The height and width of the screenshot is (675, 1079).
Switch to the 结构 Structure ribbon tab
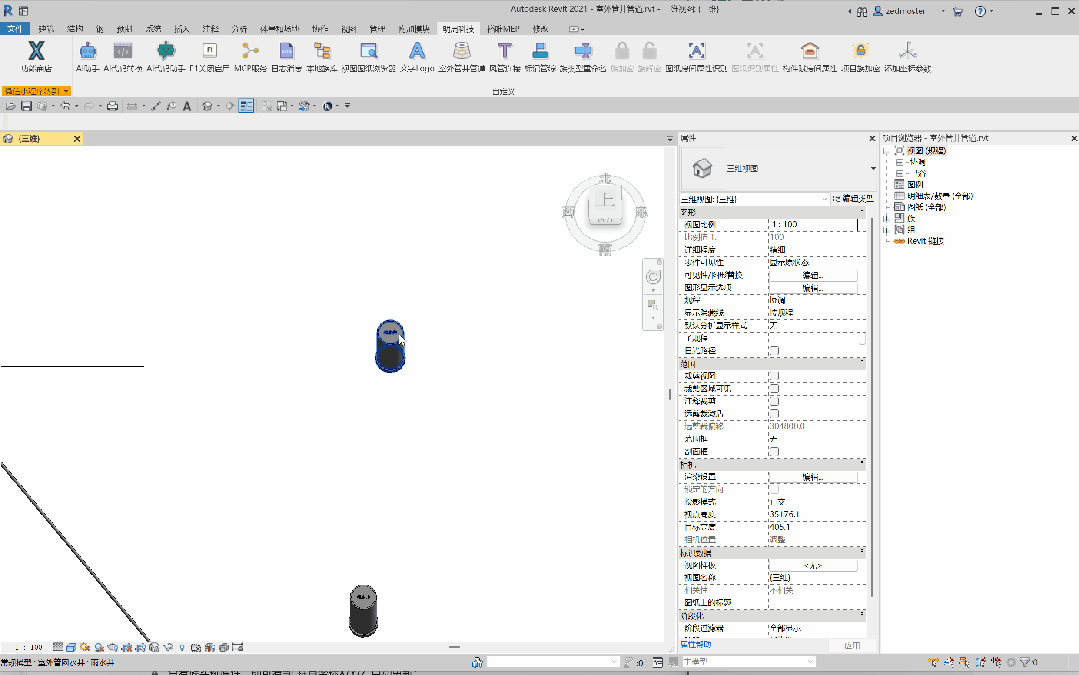pyautogui.click(x=75, y=29)
